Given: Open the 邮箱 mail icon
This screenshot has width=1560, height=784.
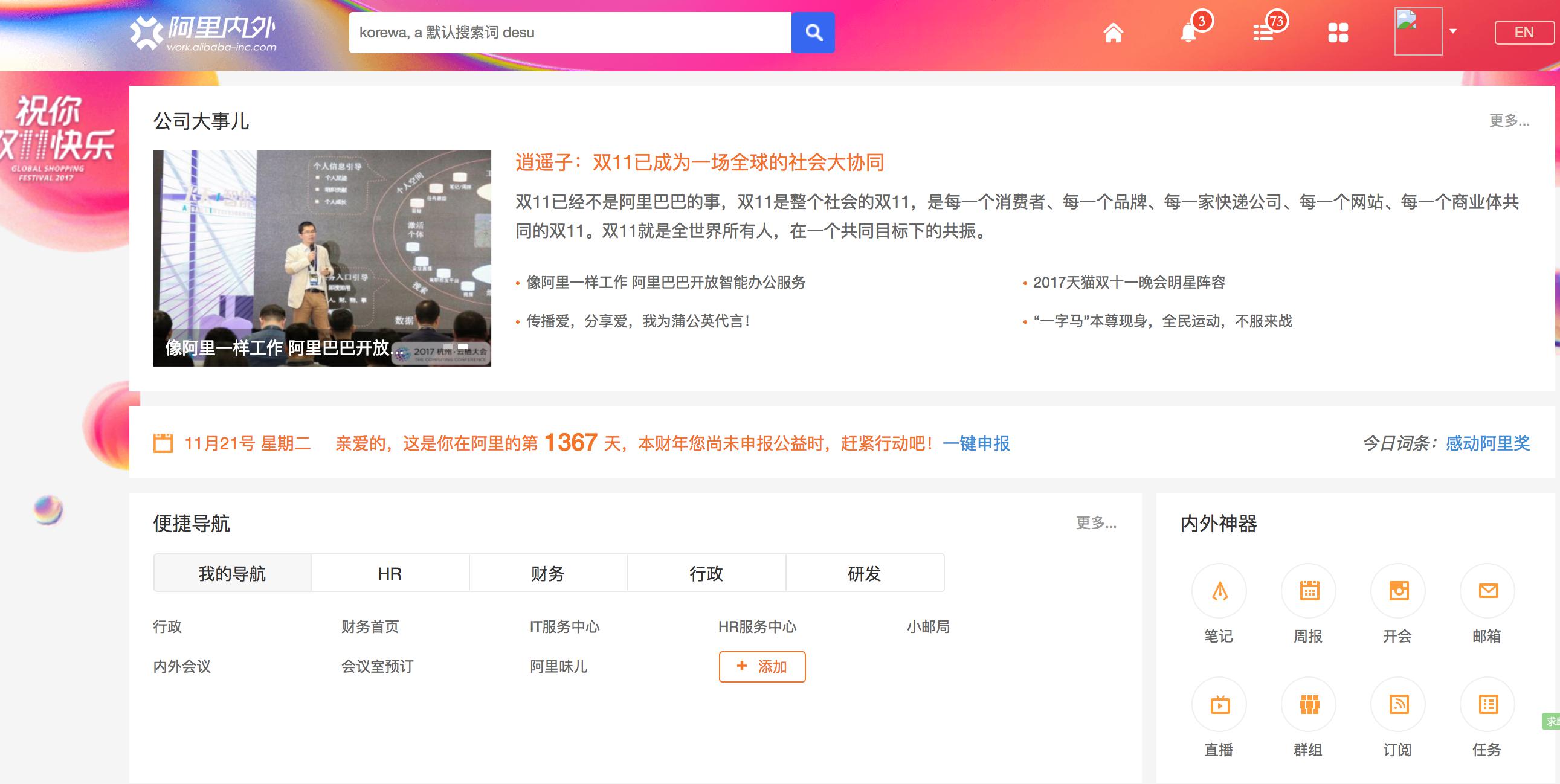Looking at the screenshot, I should click(x=1488, y=591).
